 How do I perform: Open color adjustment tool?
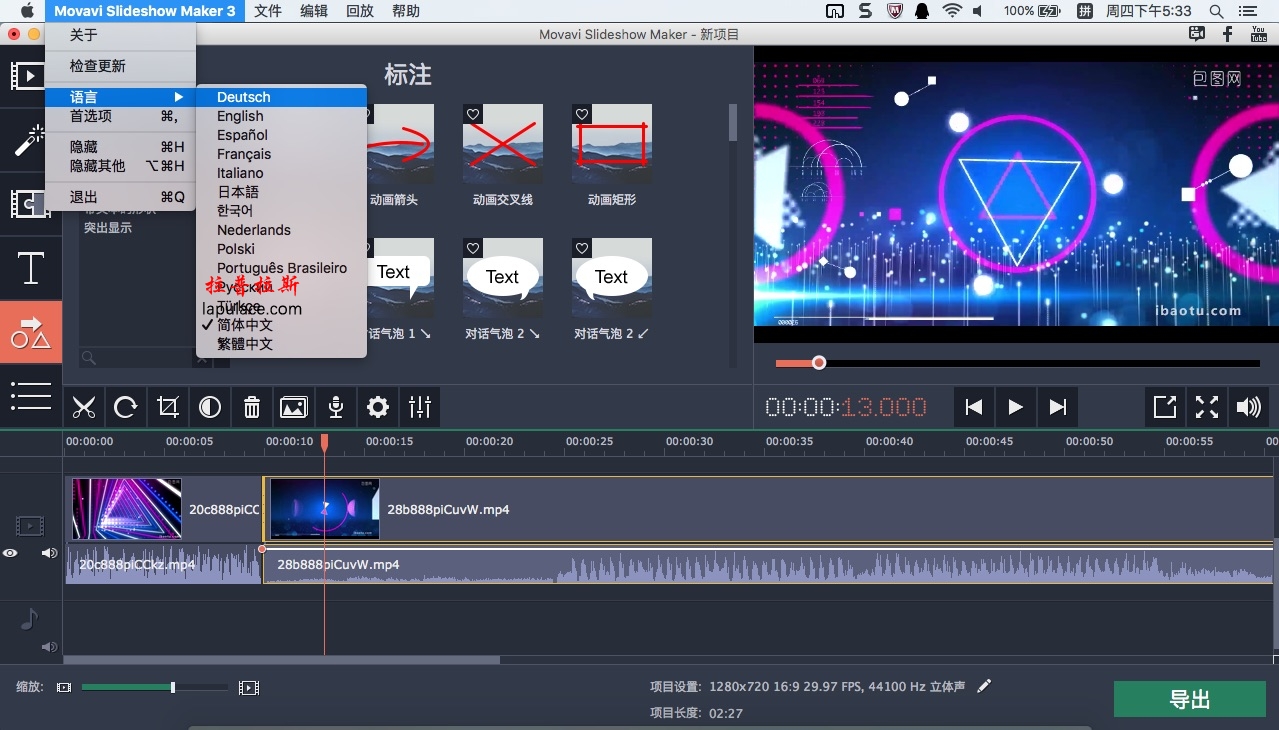click(x=210, y=407)
